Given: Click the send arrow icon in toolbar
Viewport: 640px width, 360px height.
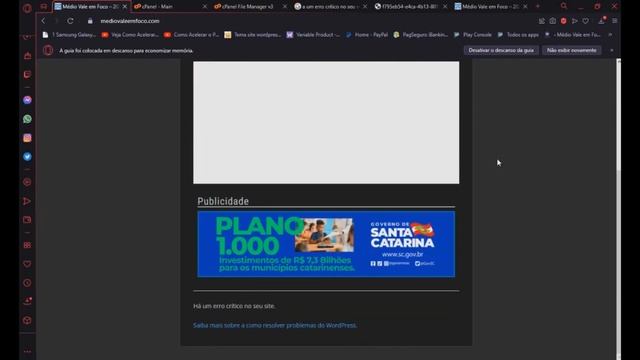Looking at the screenshot, I should coord(574,21).
